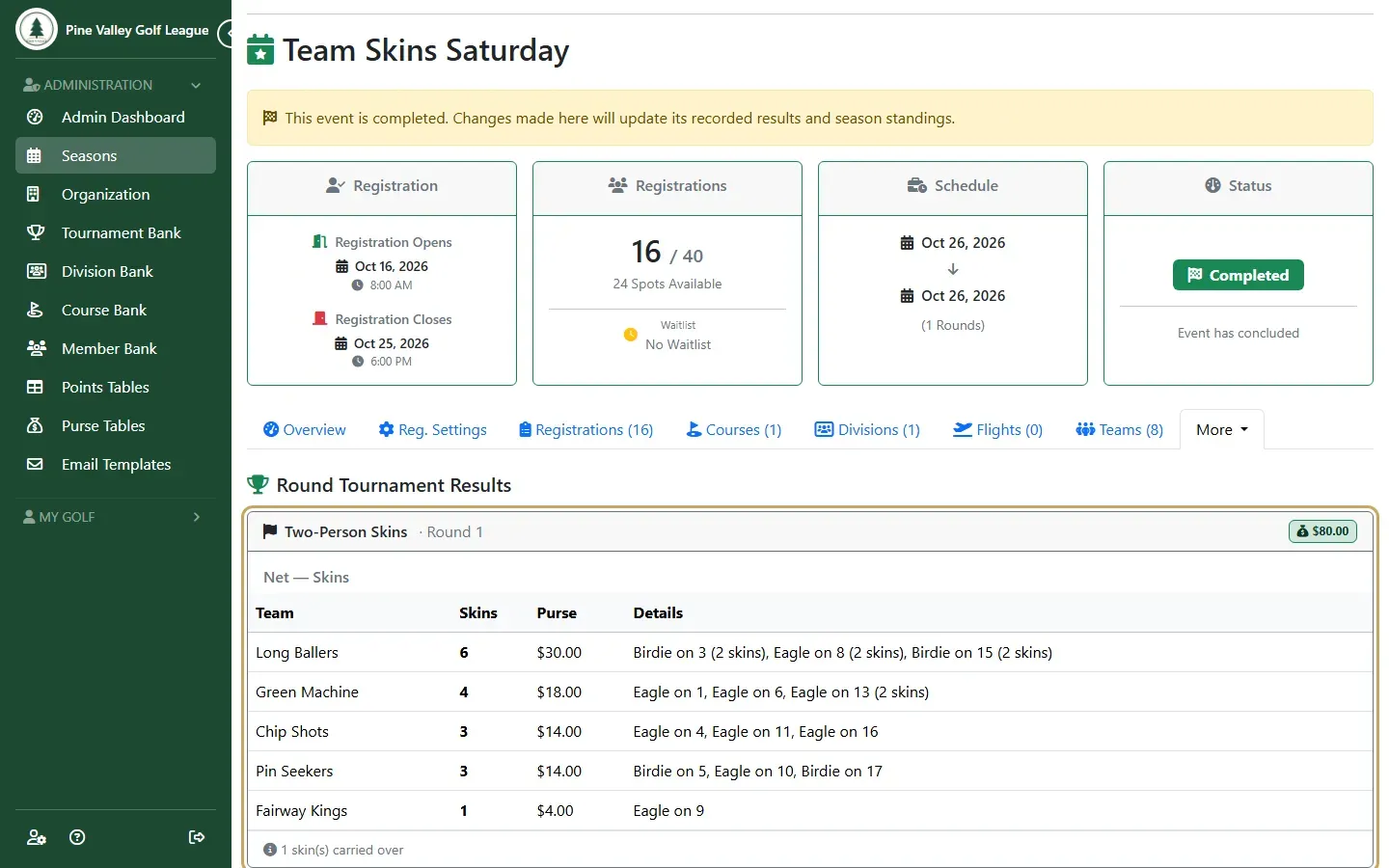
Task: Click the '24 Spots Available' text
Action: click(x=667, y=284)
